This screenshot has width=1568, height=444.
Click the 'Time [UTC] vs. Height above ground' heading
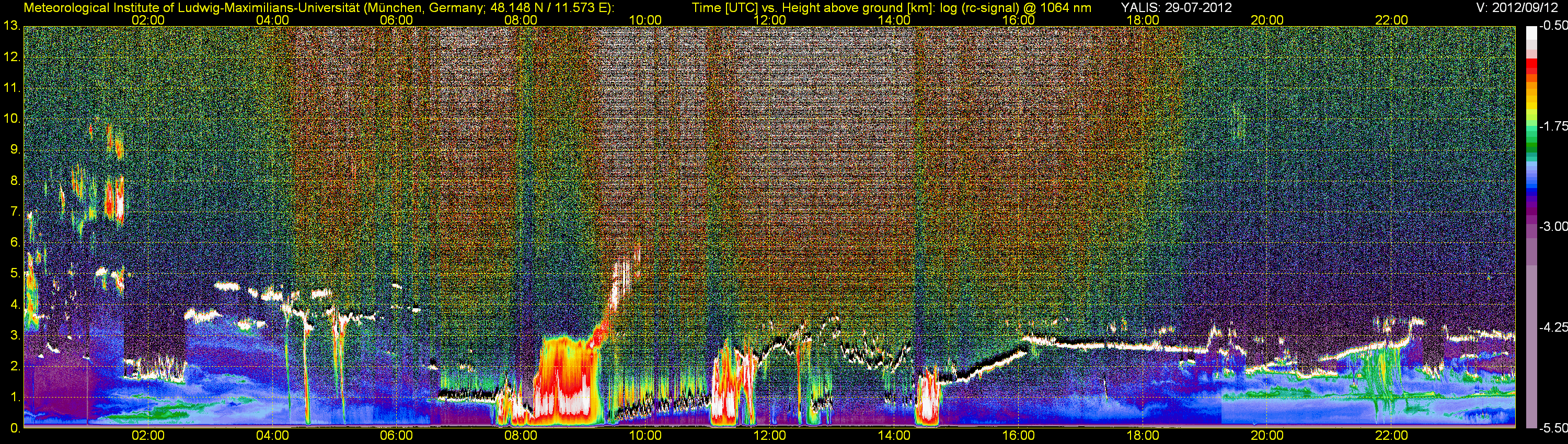click(x=891, y=8)
